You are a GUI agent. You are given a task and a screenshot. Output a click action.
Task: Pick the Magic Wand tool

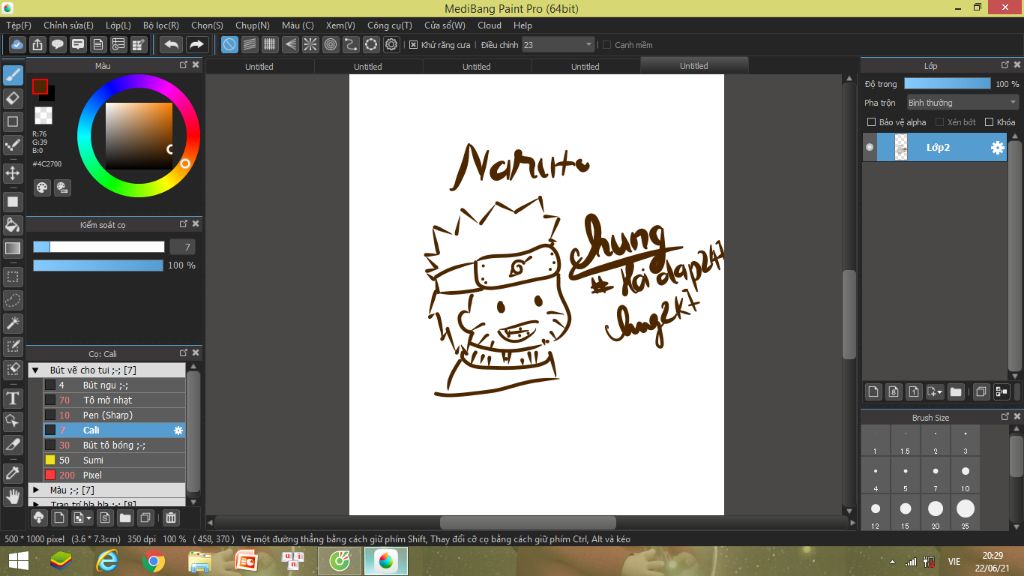tap(13, 323)
